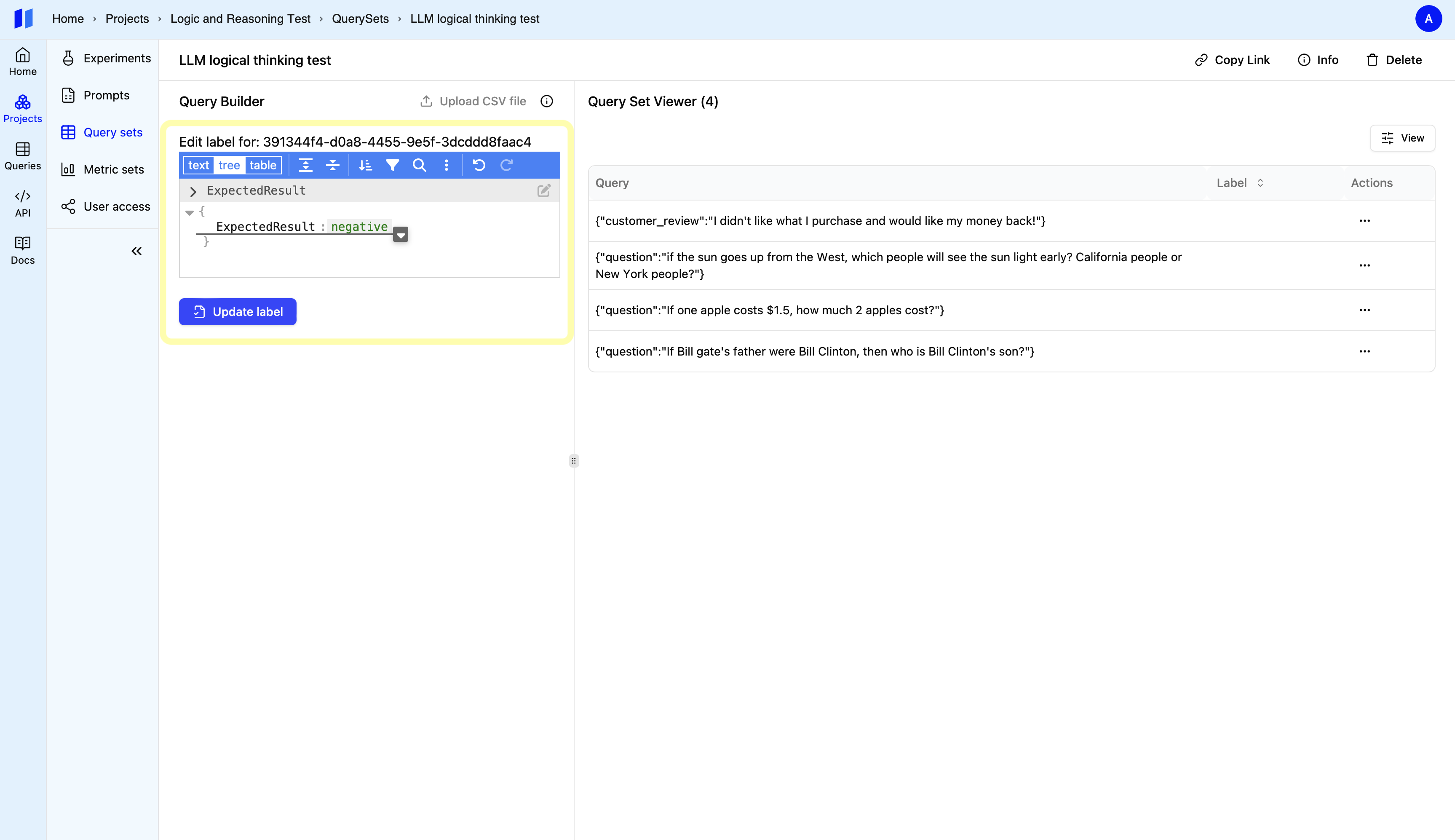Click Copy Link in header
Image resolution: width=1455 pixels, height=840 pixels.
(1232, 60)
